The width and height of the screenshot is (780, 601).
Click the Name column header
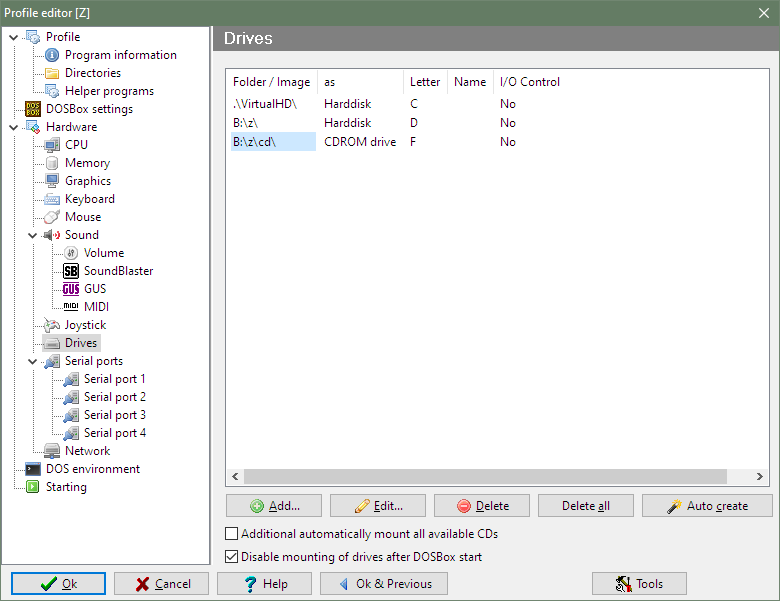[470, 82]
